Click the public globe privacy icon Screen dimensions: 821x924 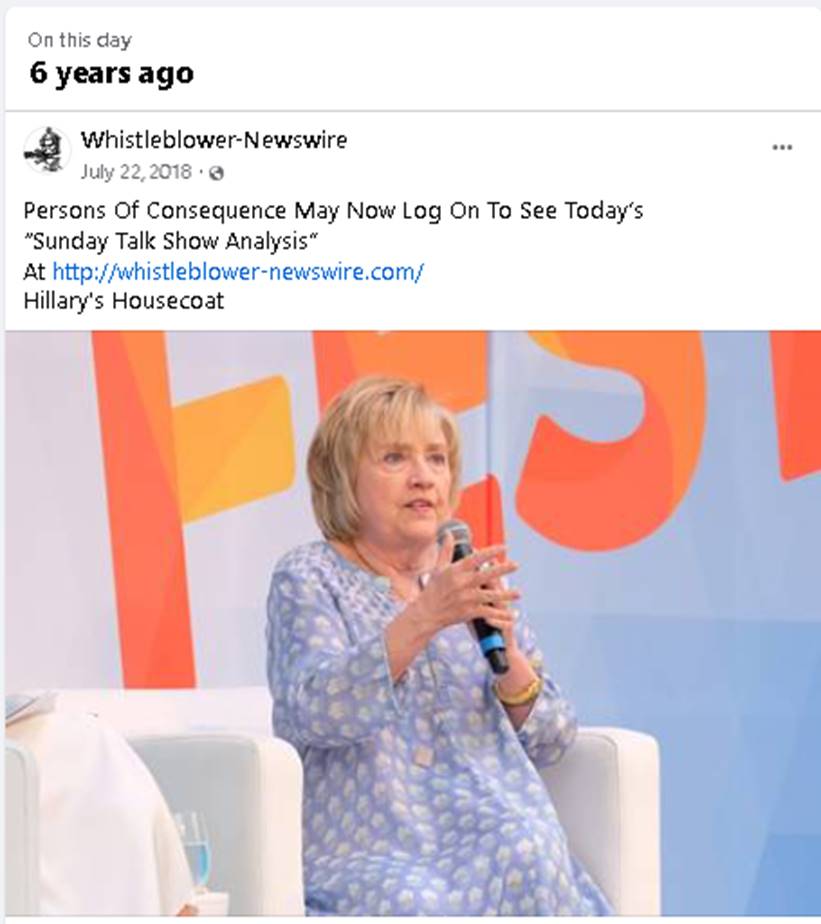point(216,173)
